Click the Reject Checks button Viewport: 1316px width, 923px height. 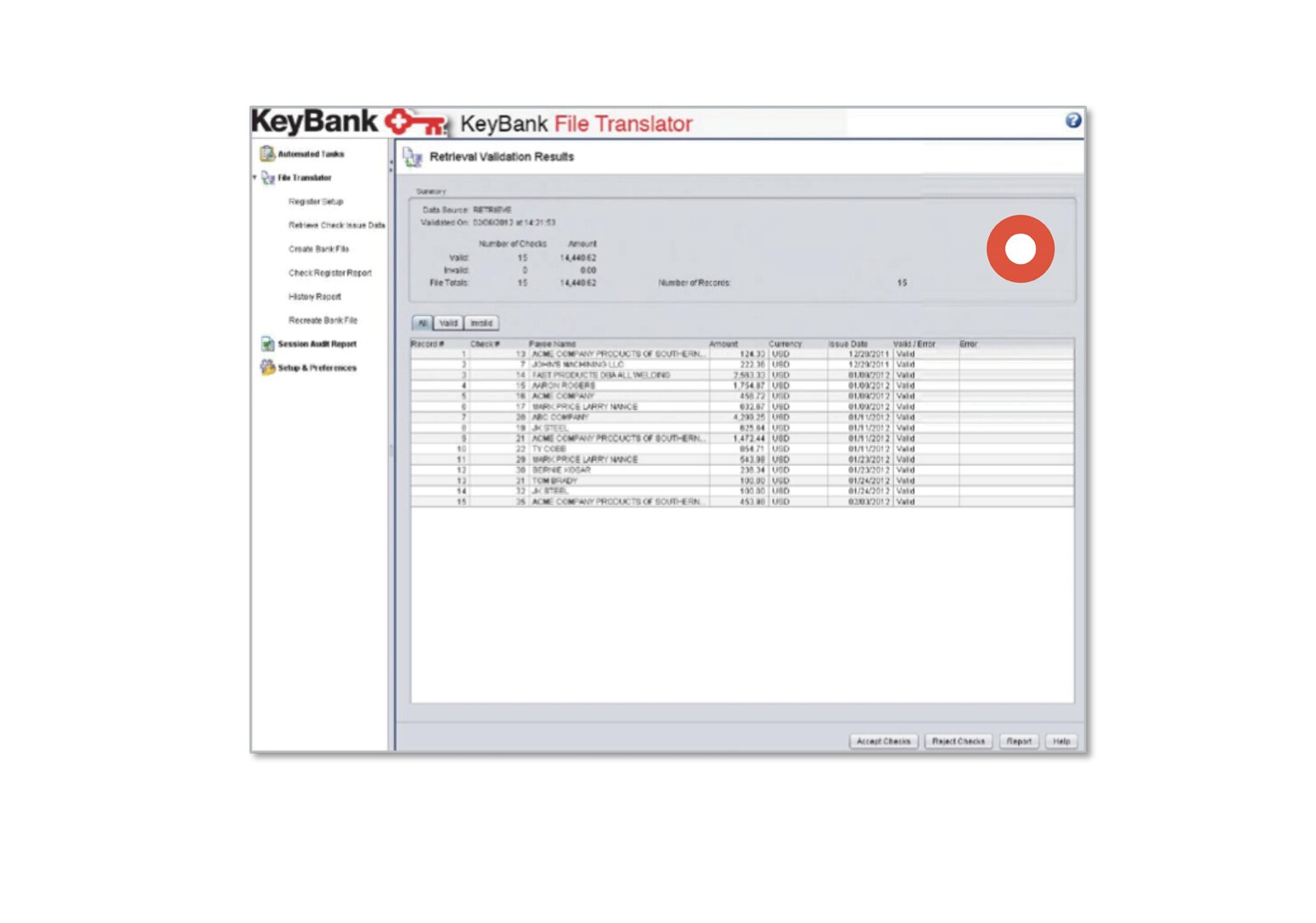[959, 740]
